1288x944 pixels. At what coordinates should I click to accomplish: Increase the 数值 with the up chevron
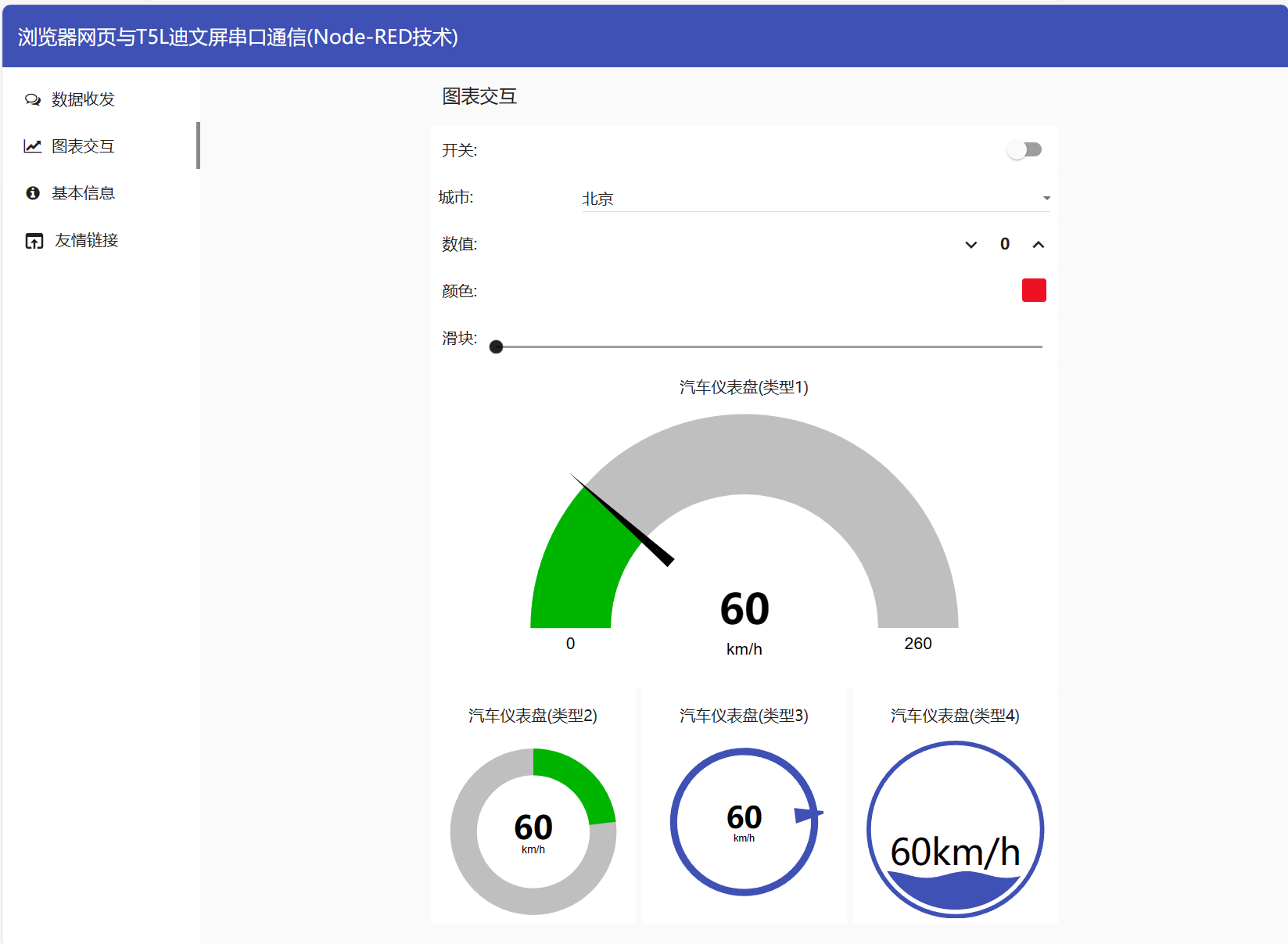pyautogui.click(x=1039, y=245)
